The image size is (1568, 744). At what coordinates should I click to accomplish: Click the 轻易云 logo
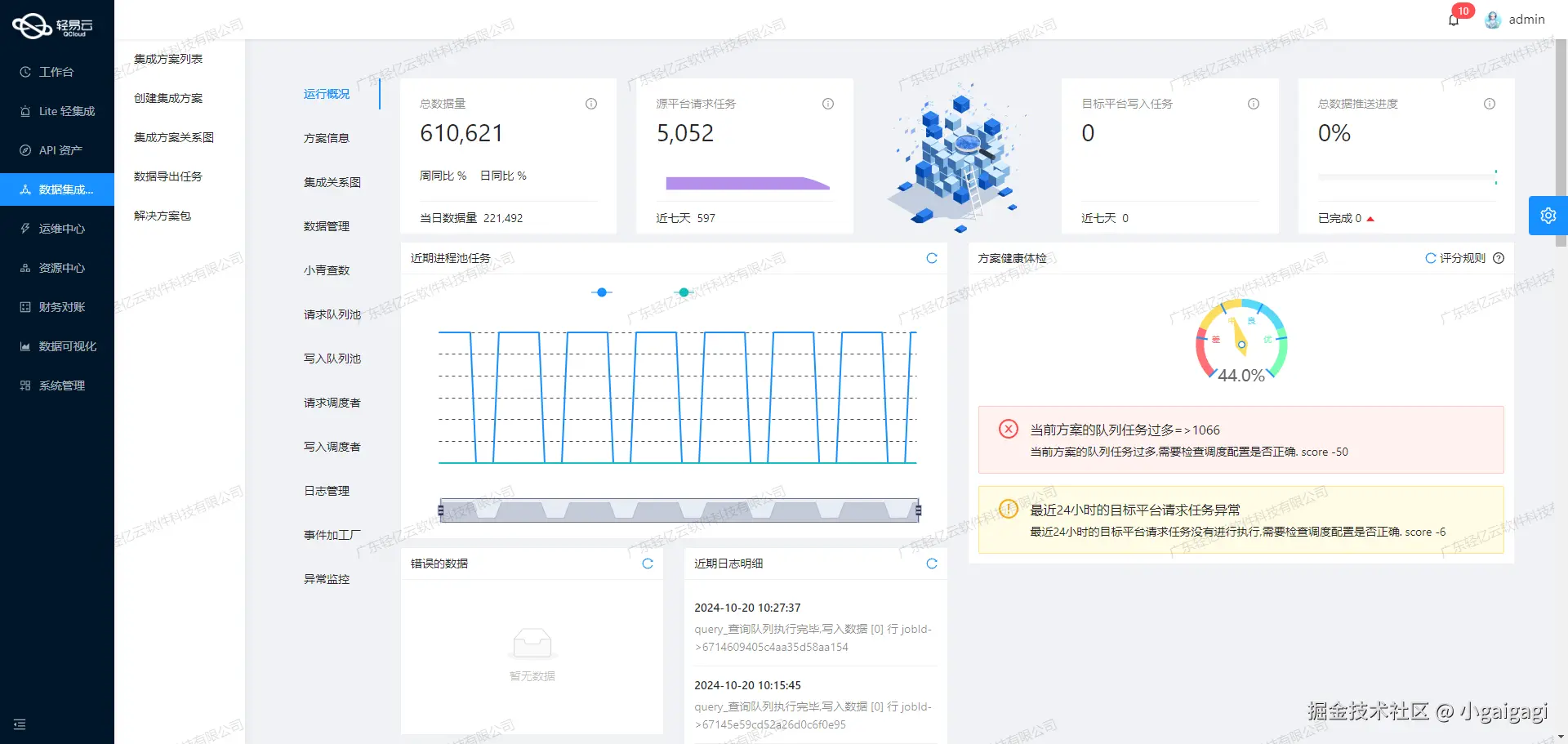54,24
